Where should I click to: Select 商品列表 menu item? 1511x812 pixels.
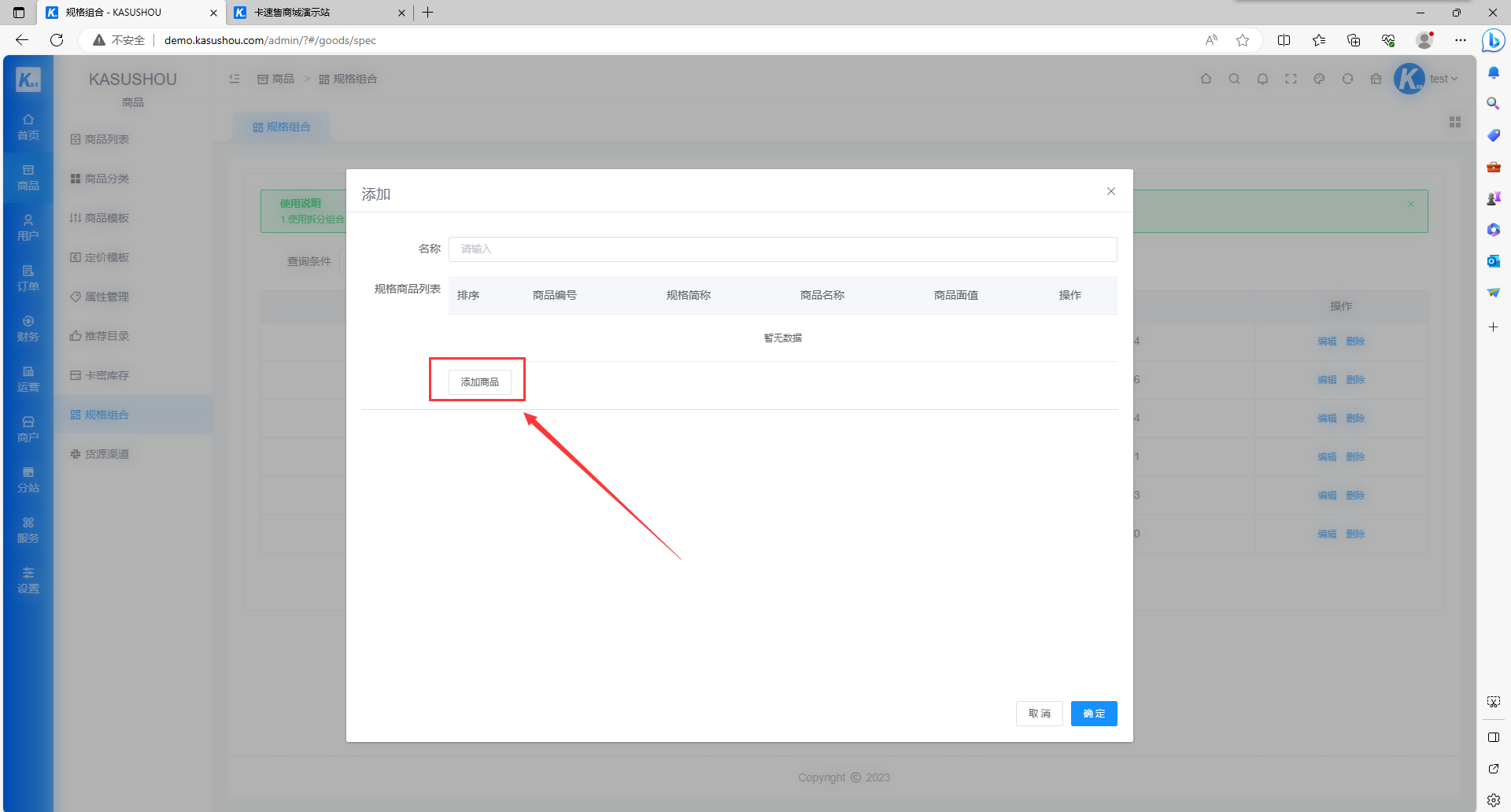(133, 139)
